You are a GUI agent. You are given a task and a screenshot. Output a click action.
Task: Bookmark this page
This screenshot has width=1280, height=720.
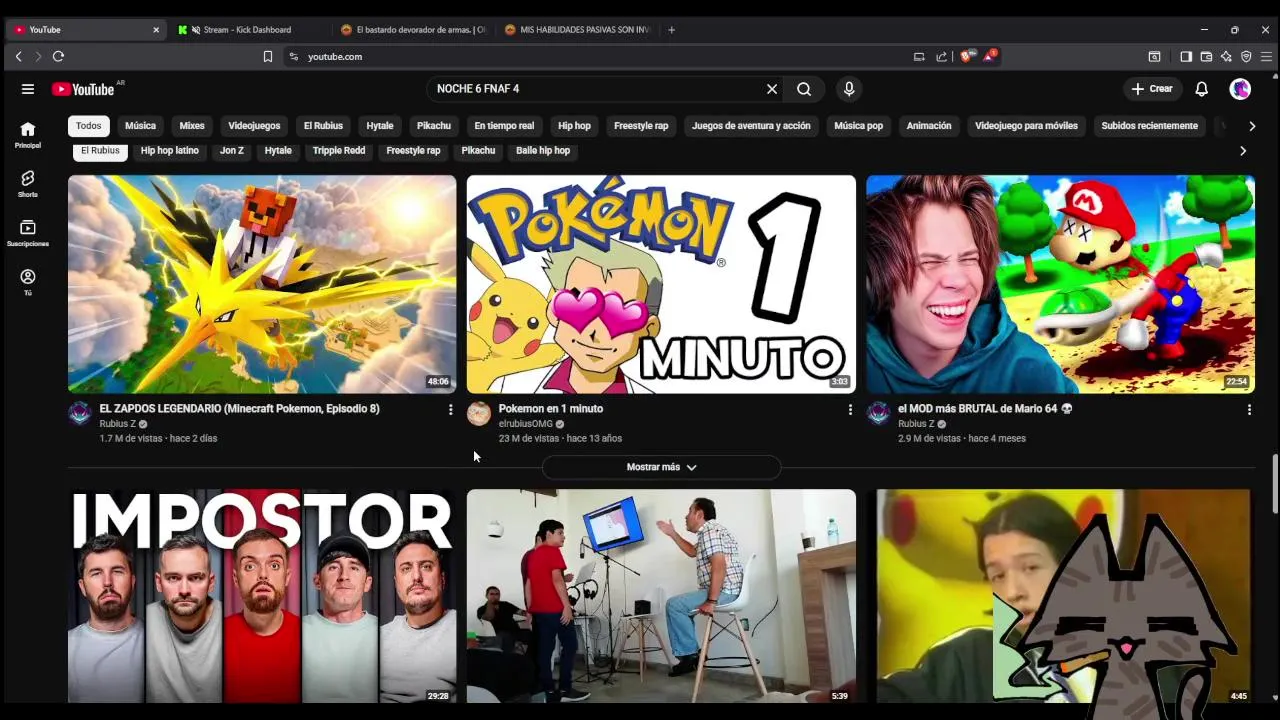(268, 57)
